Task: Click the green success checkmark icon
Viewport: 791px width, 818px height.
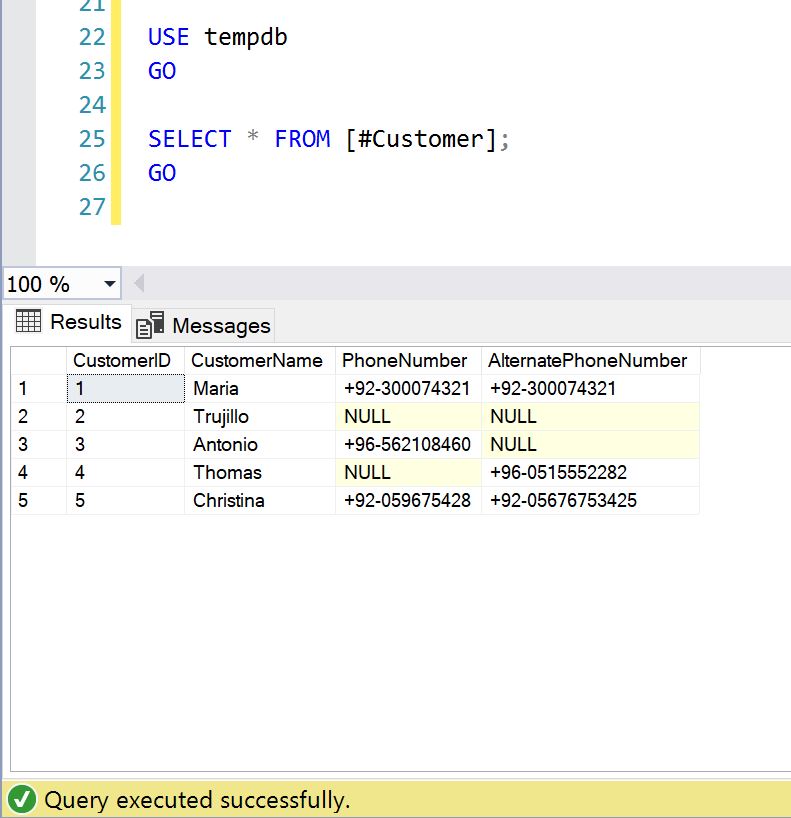Action: pos(21,800)
